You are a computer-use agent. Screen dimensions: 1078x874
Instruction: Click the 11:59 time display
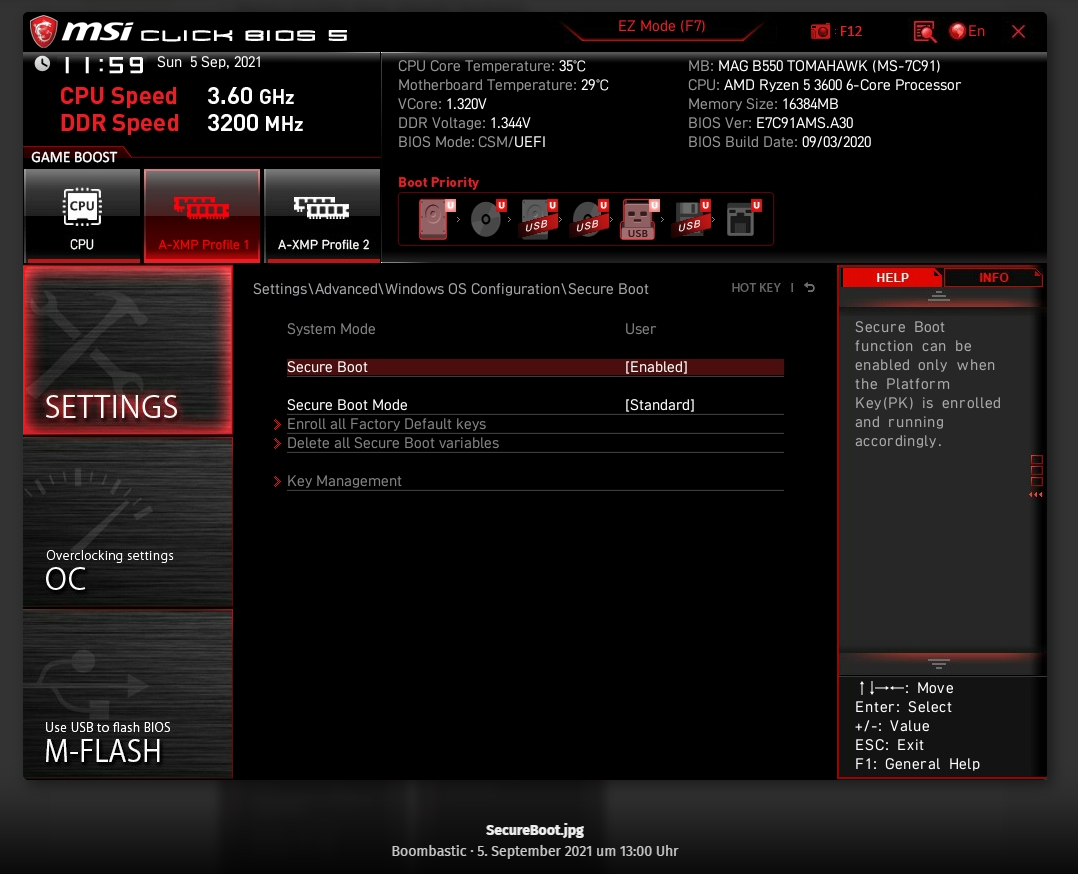104,65
